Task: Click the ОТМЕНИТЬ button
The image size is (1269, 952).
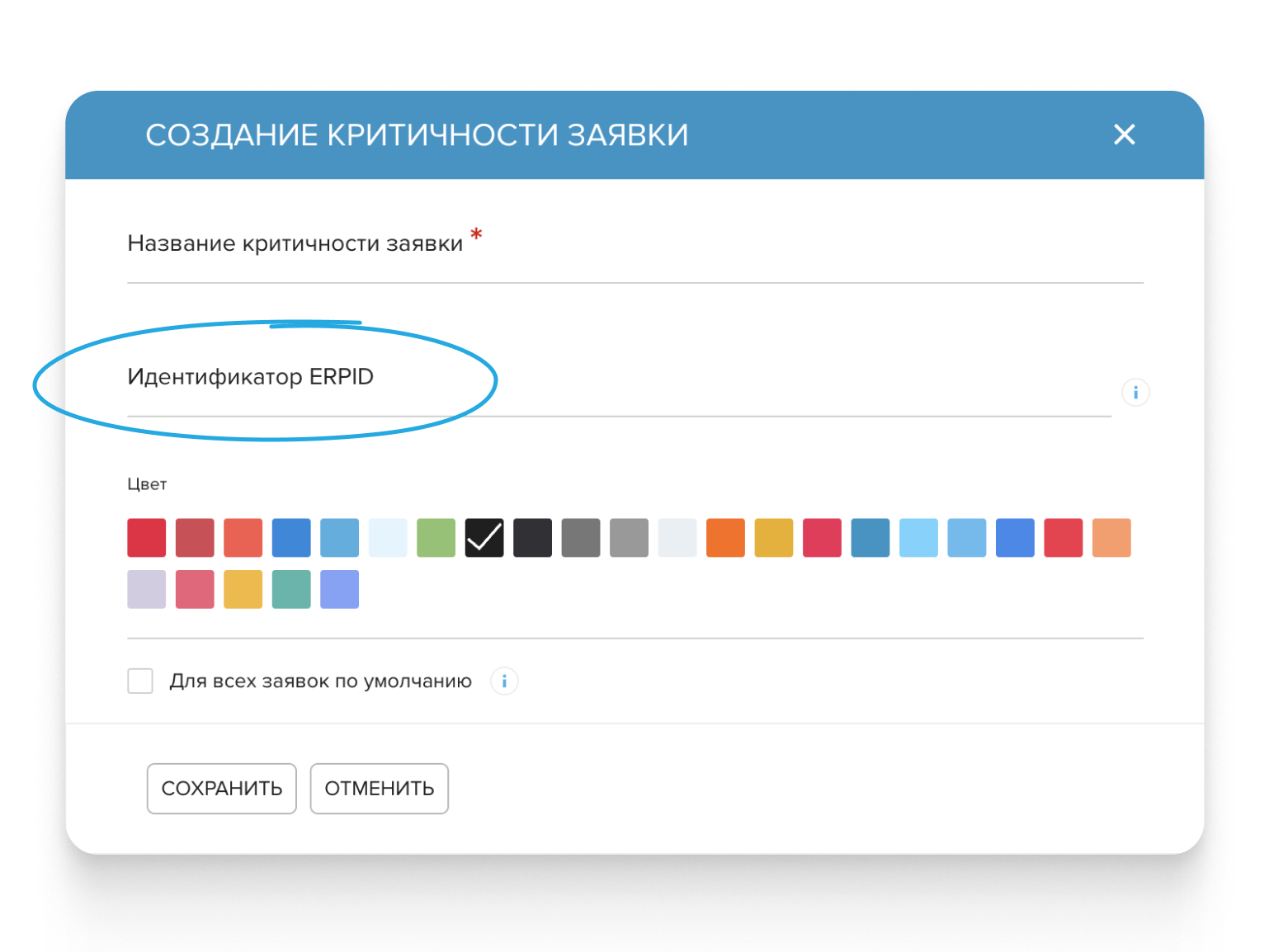Action: [x=379, y=789]
